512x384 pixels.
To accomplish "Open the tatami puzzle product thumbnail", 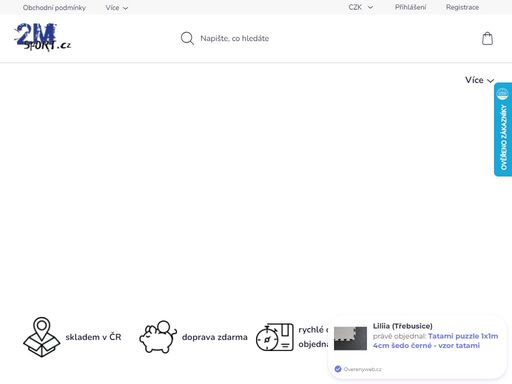I will (350, 338).
